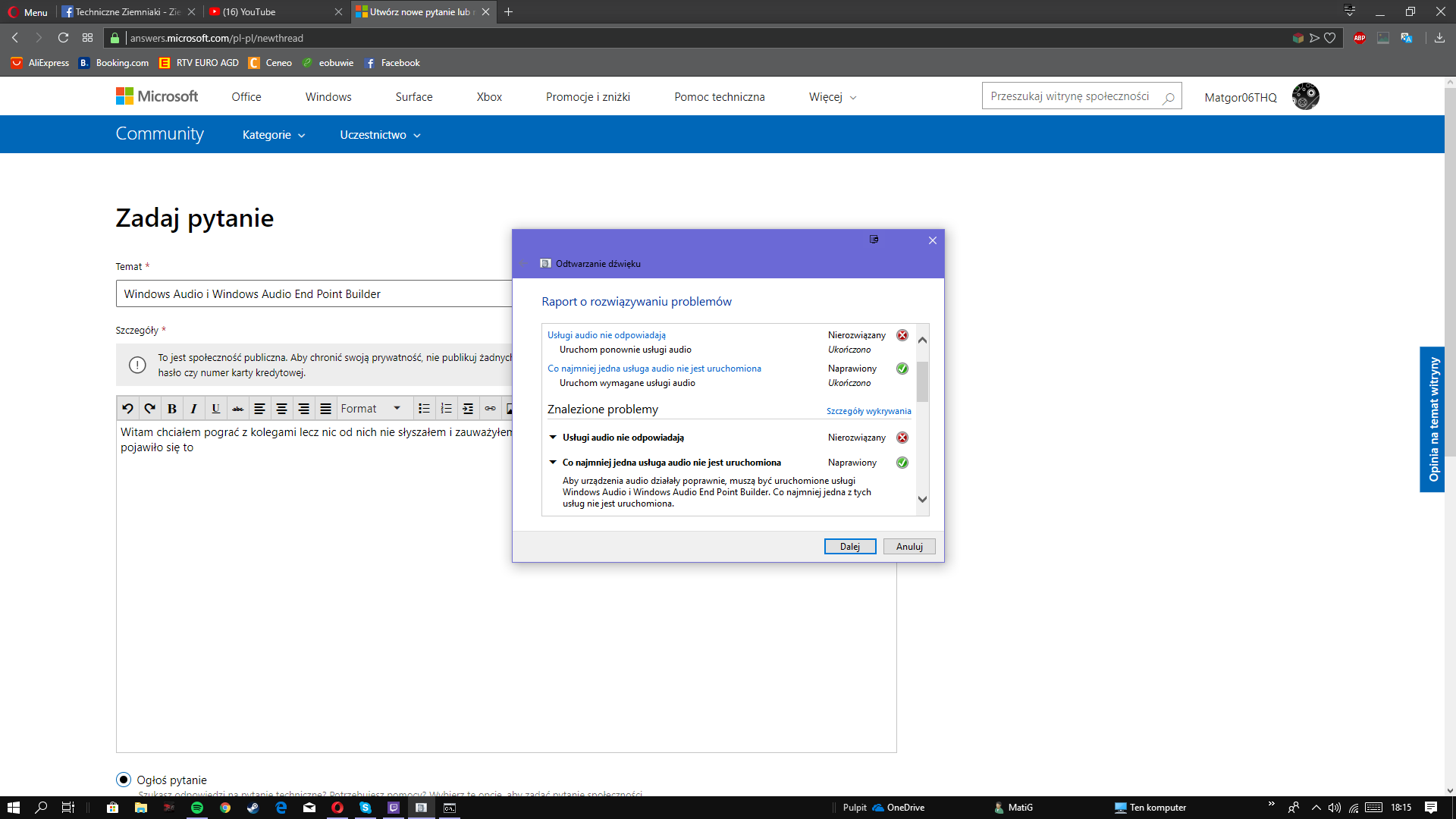Click the Redo icon in editor toolbar

click(150, 407)
